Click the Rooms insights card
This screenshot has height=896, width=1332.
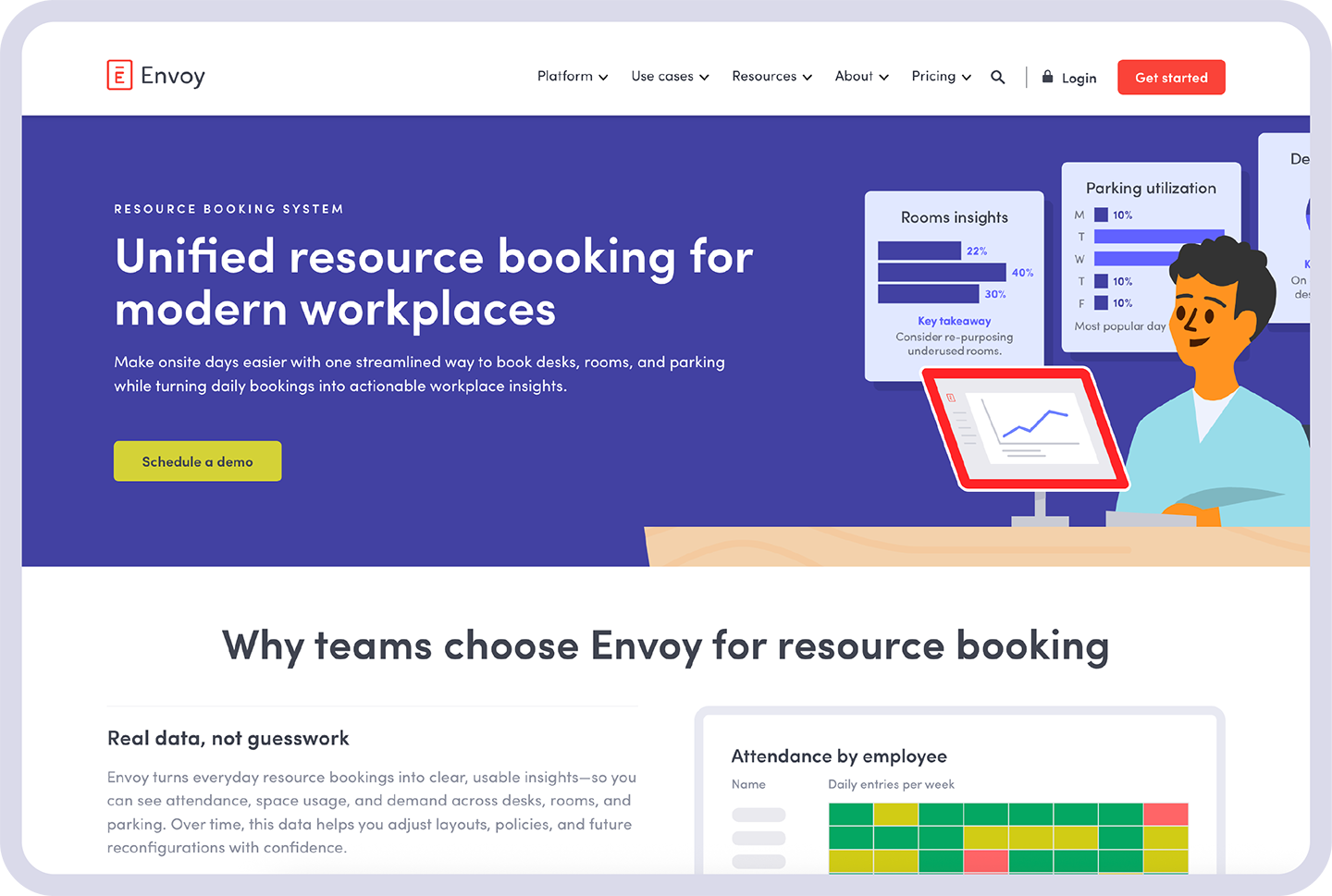[955, 285]
